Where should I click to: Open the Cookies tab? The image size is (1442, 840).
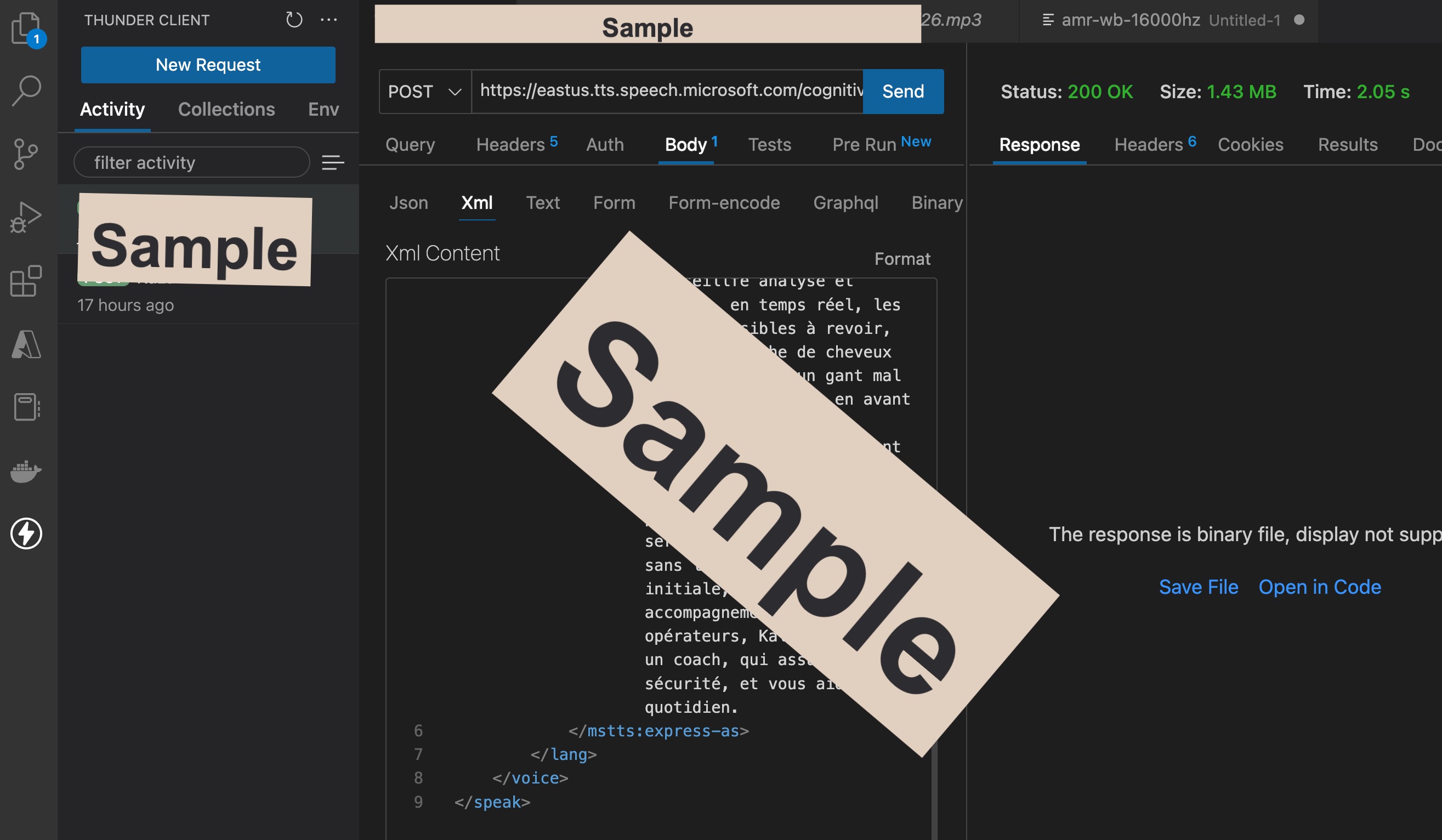coord(1250,144)
